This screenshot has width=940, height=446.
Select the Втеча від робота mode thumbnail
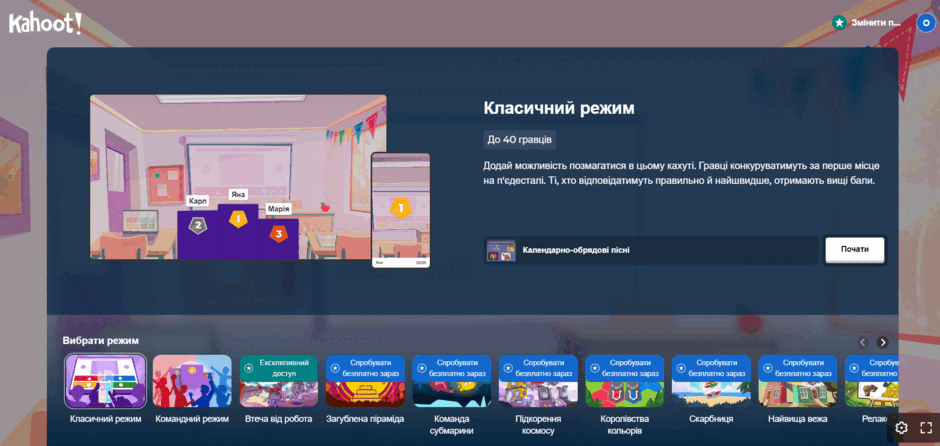(278, 381)
